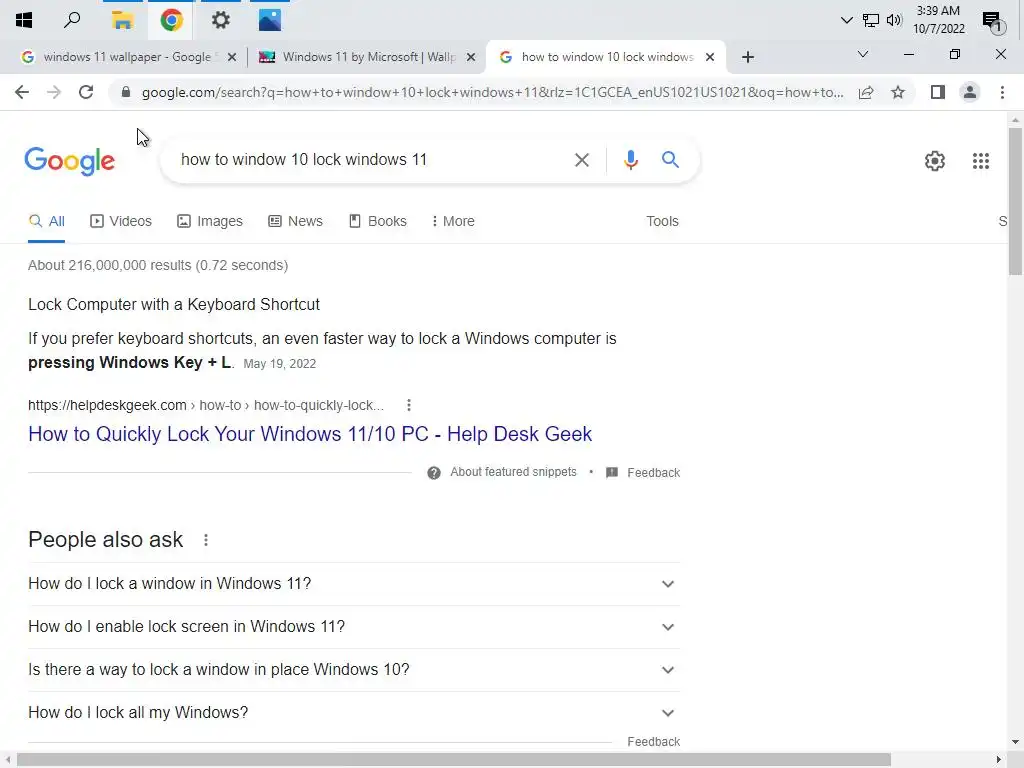Close the Windows 11 by Microsoft tab
Image resolution: width=1024 pixels, height=768 pixels.
pos(471,57)
